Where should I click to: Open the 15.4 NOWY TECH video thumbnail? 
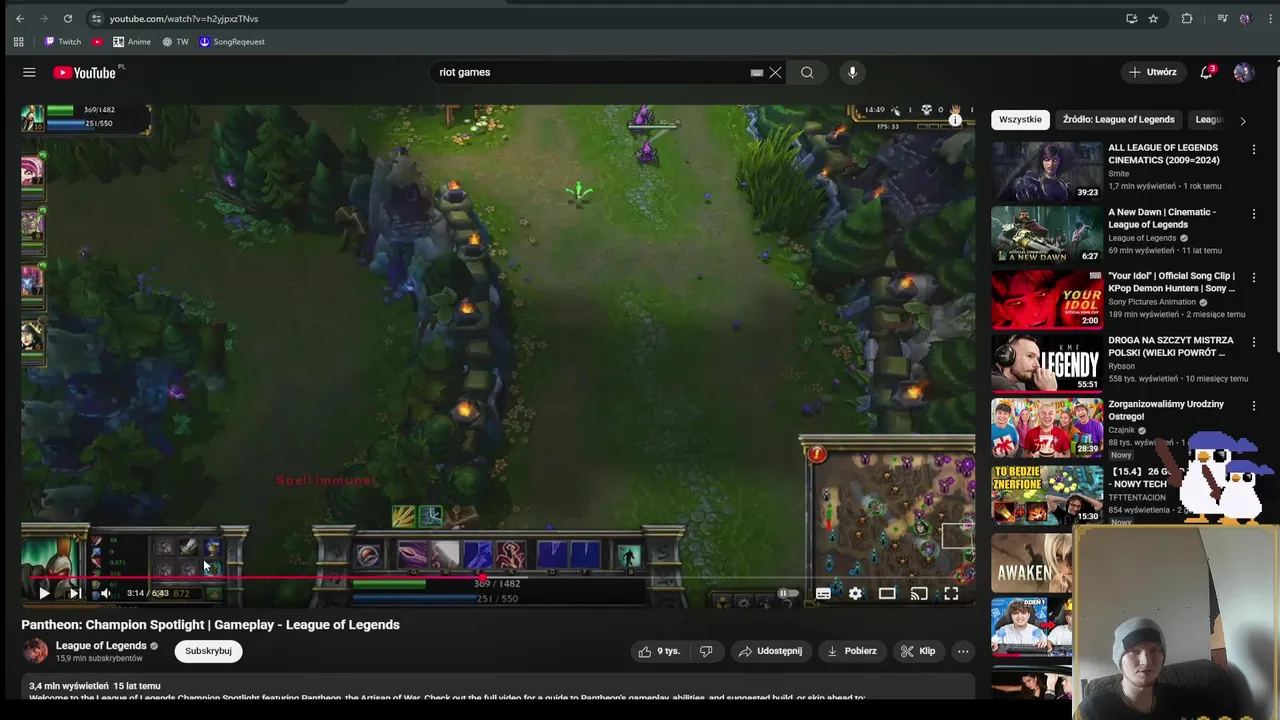pyautogui.click(x=1047, y=493)
